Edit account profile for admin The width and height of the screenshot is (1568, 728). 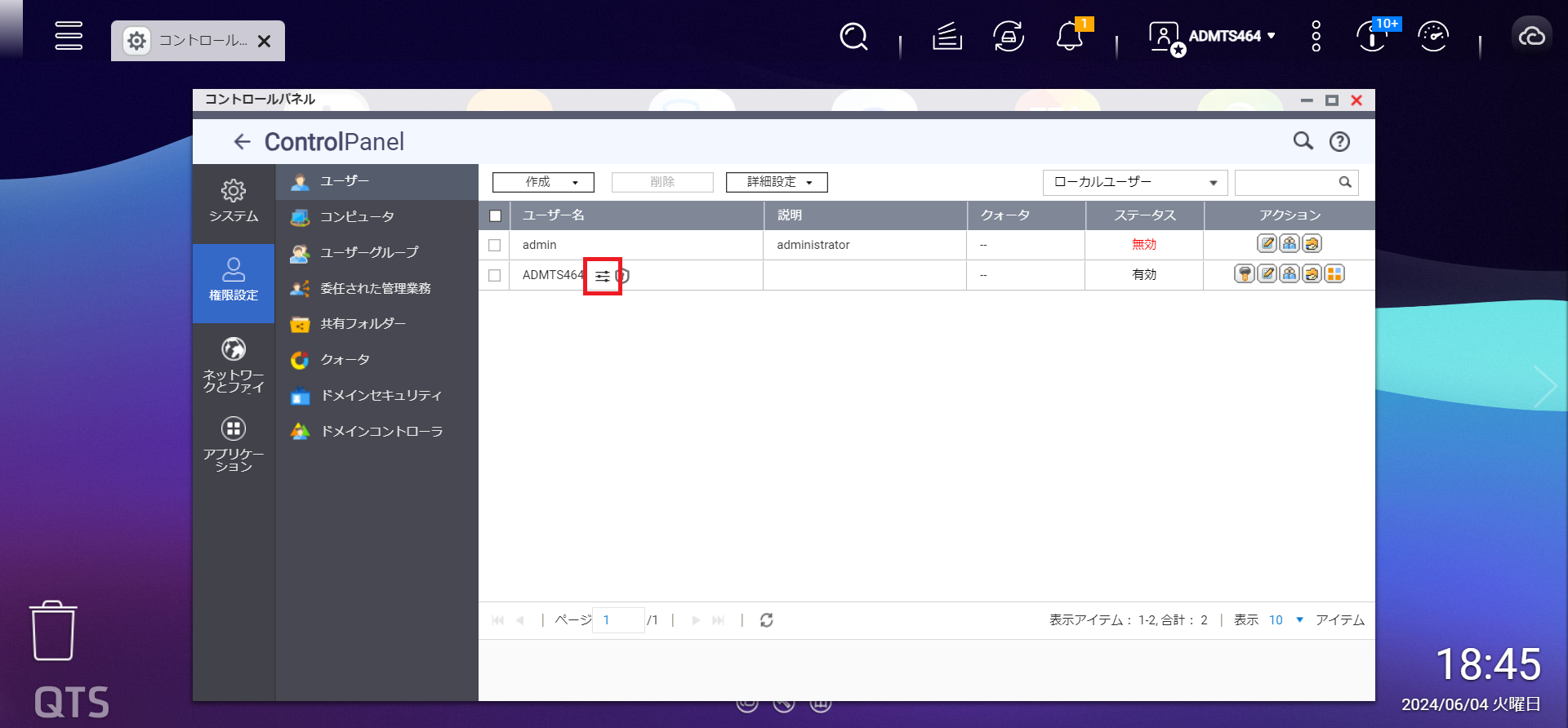1267,244
